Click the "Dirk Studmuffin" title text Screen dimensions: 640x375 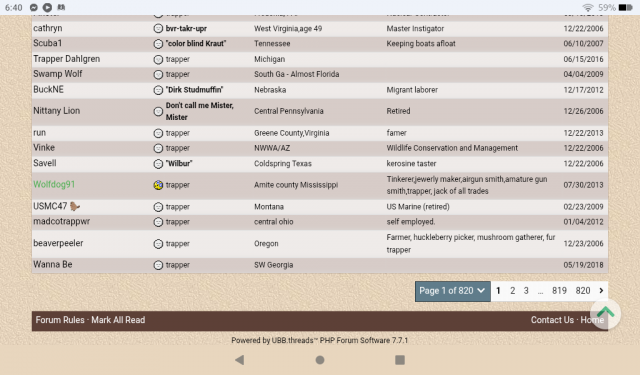pyautogui.click(x=194, y=90)
